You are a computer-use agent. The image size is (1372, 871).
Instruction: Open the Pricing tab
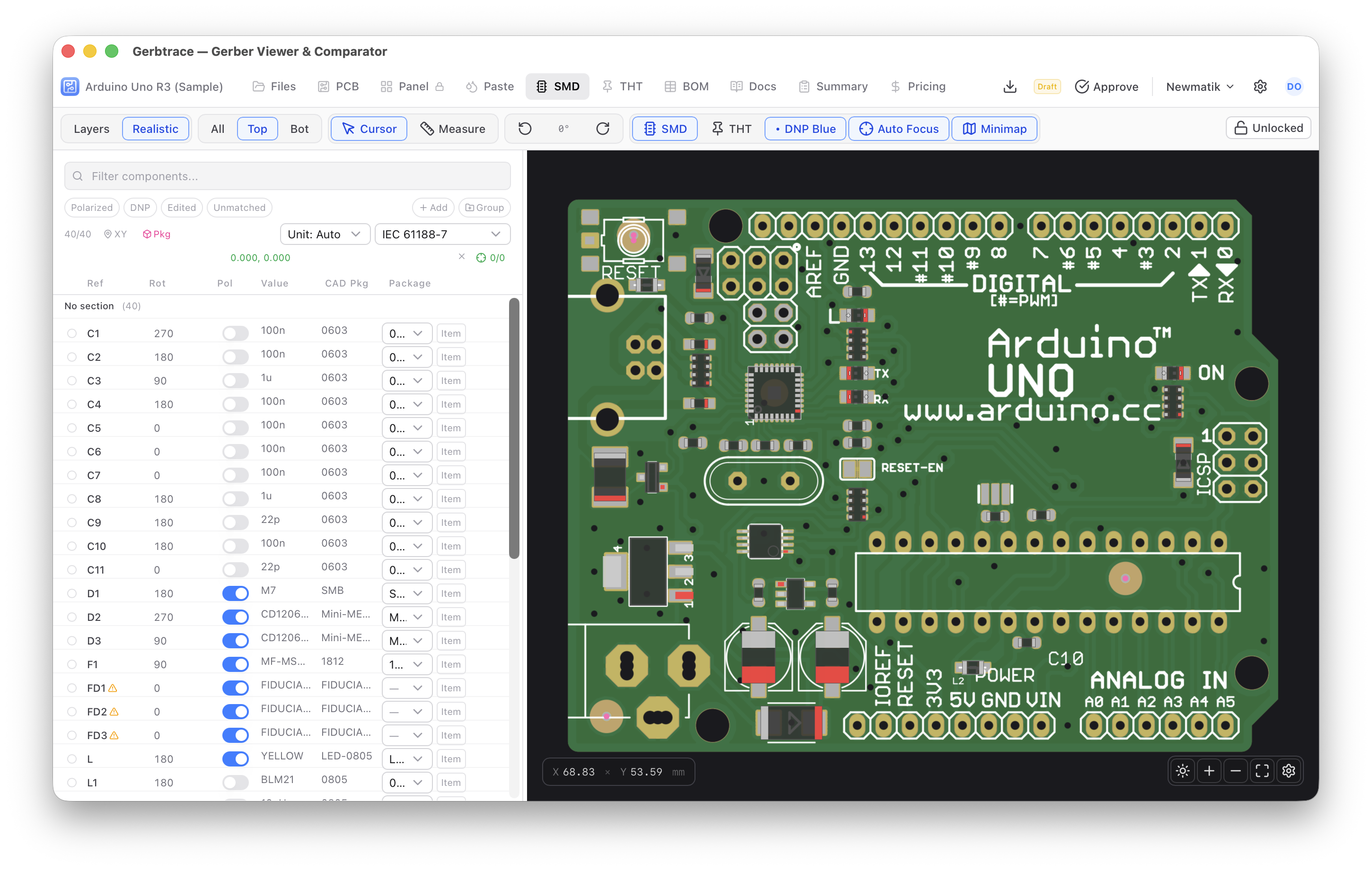[x=917, y=87]
